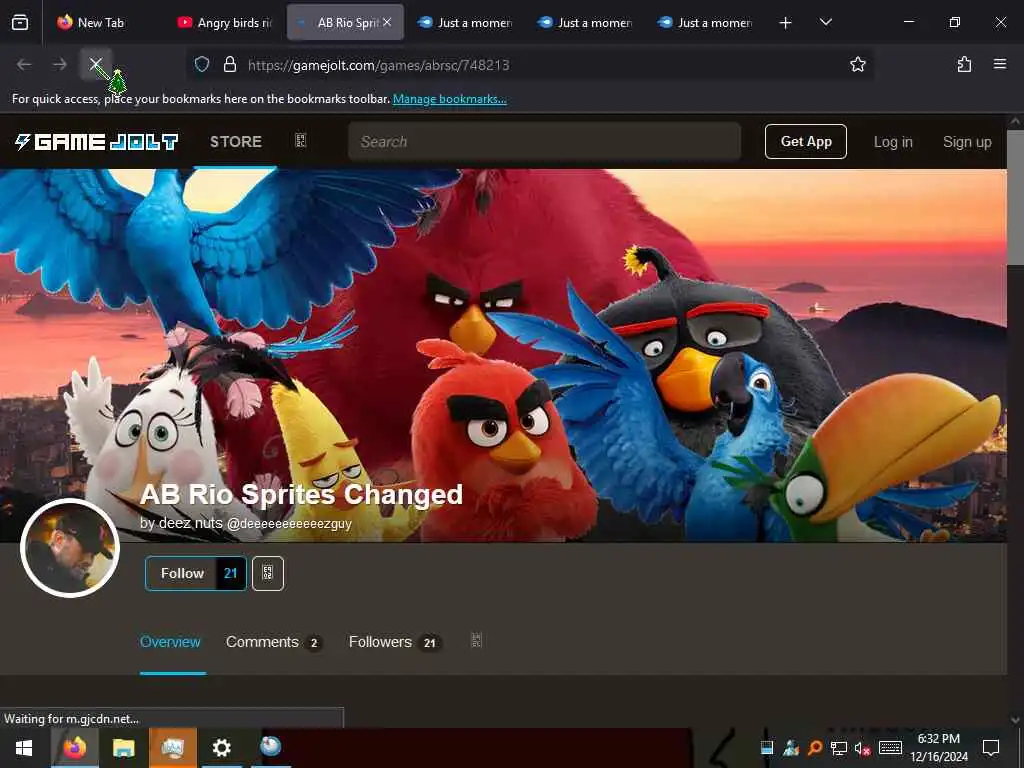Open the options icon next to Follow
The height and width of the screenshot is (768, 1024).
tap(268, 573)
